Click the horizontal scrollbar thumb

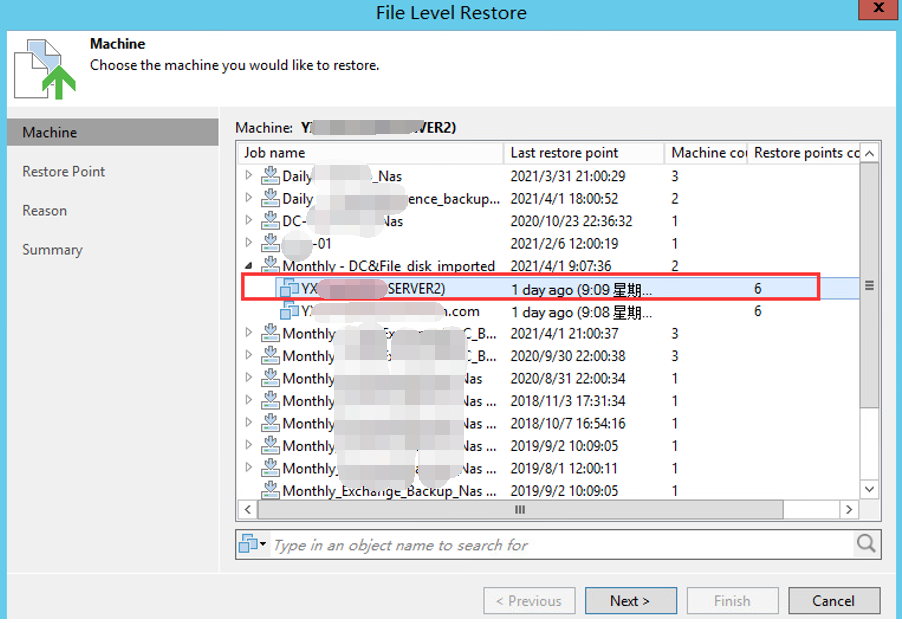pyautogui.click(x=520, y=510)
